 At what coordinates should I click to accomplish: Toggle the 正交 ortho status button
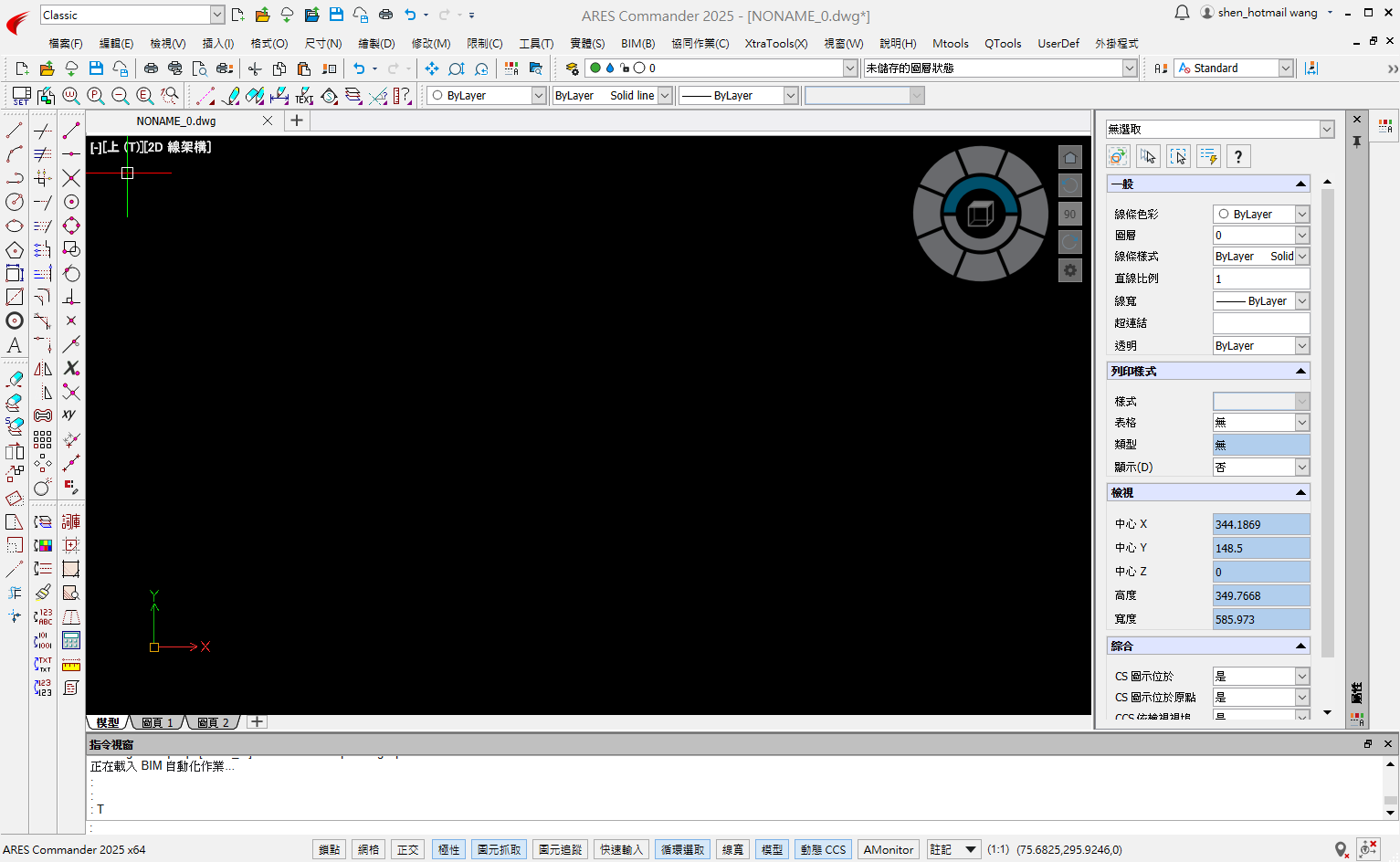[x=407, y=849]
